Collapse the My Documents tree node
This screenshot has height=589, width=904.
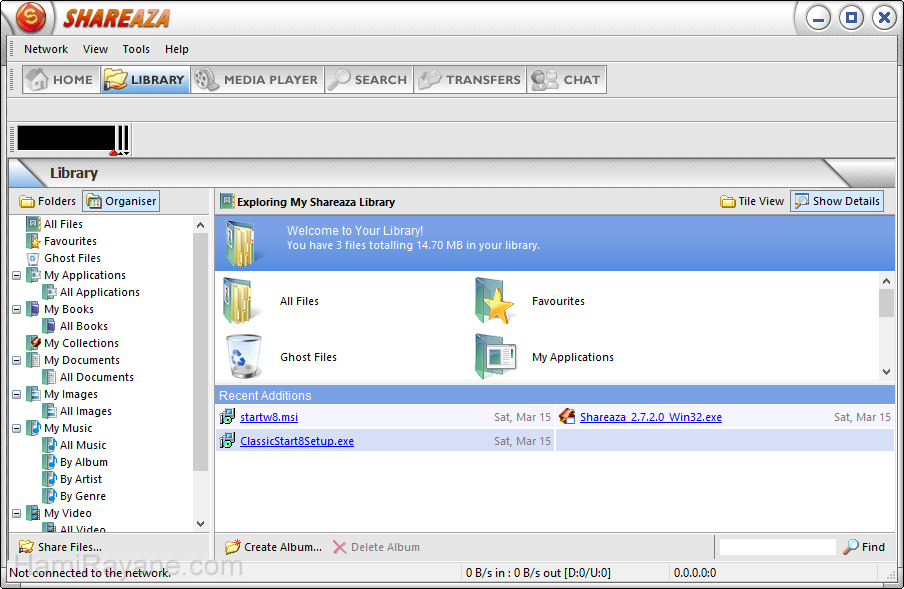pyautogui.click(x=17, y=360)
